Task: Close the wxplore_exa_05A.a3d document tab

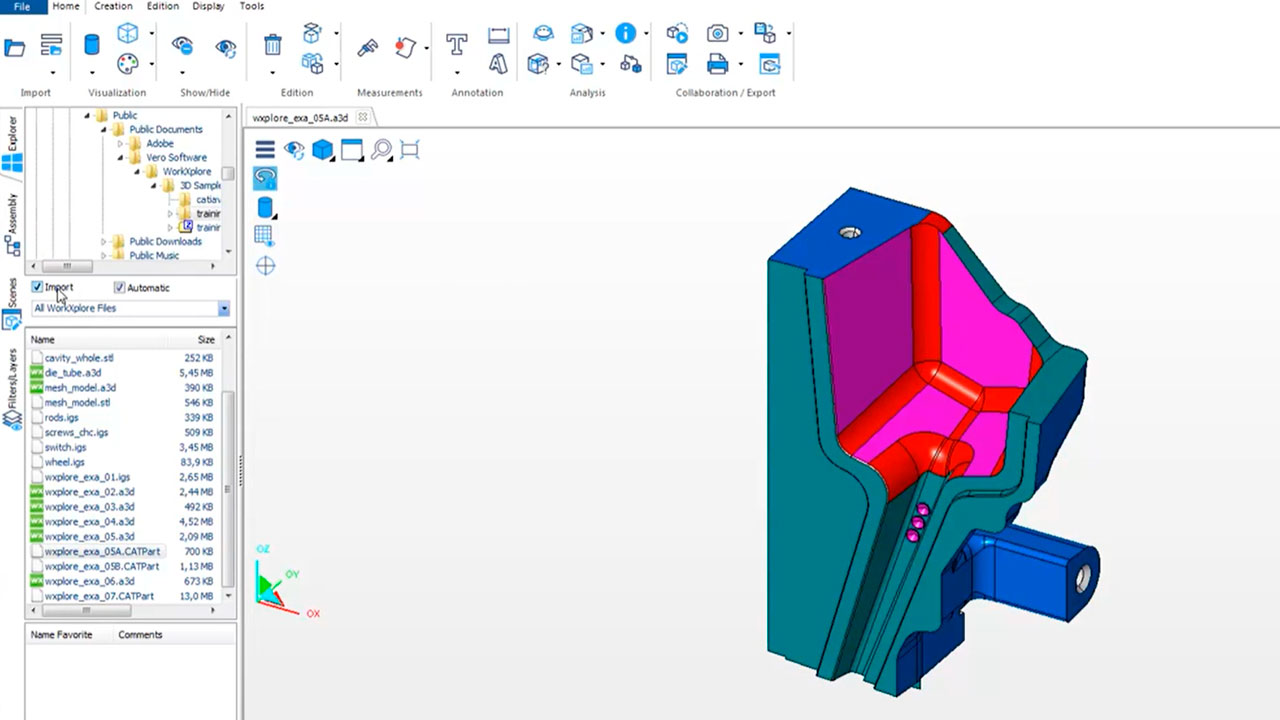Action: [363, 117]
